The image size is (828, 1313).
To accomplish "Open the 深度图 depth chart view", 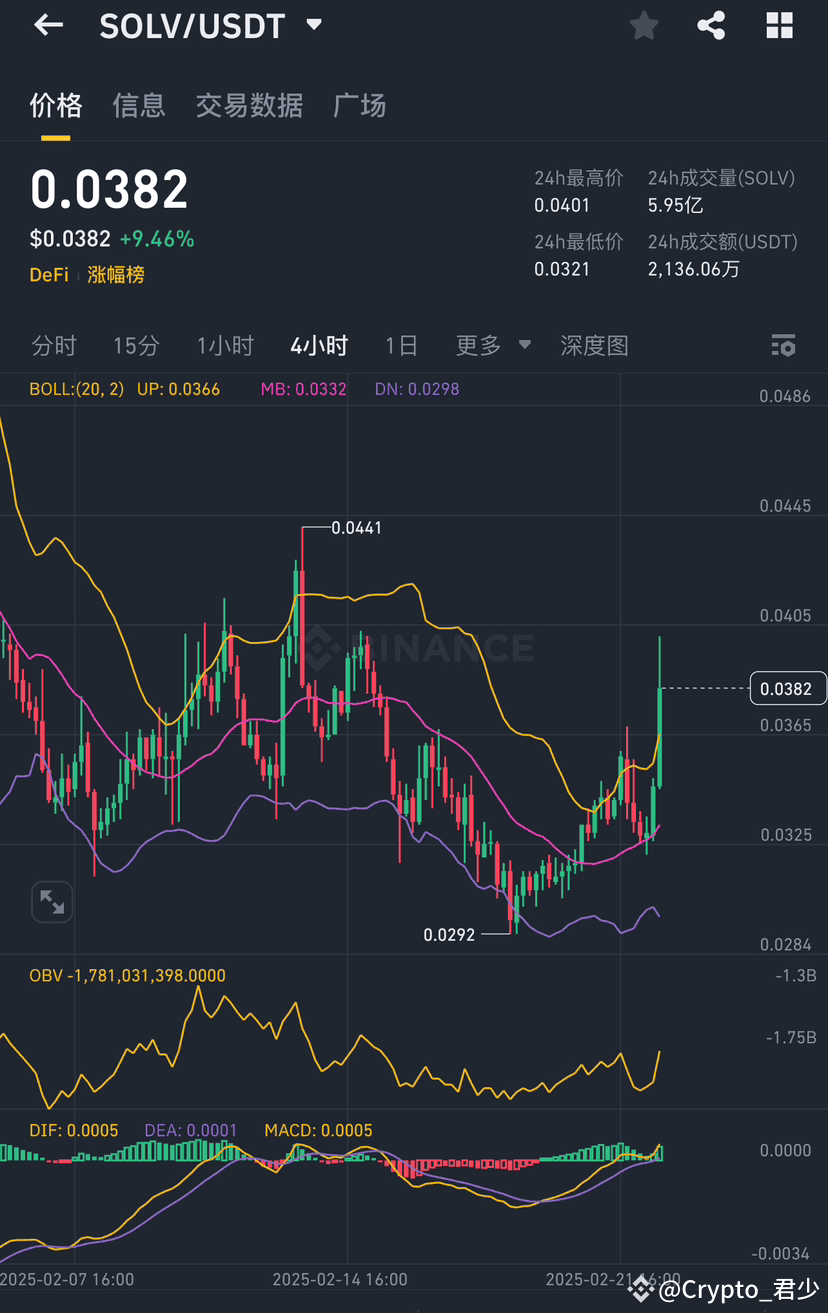I will [x=594, y=345].
